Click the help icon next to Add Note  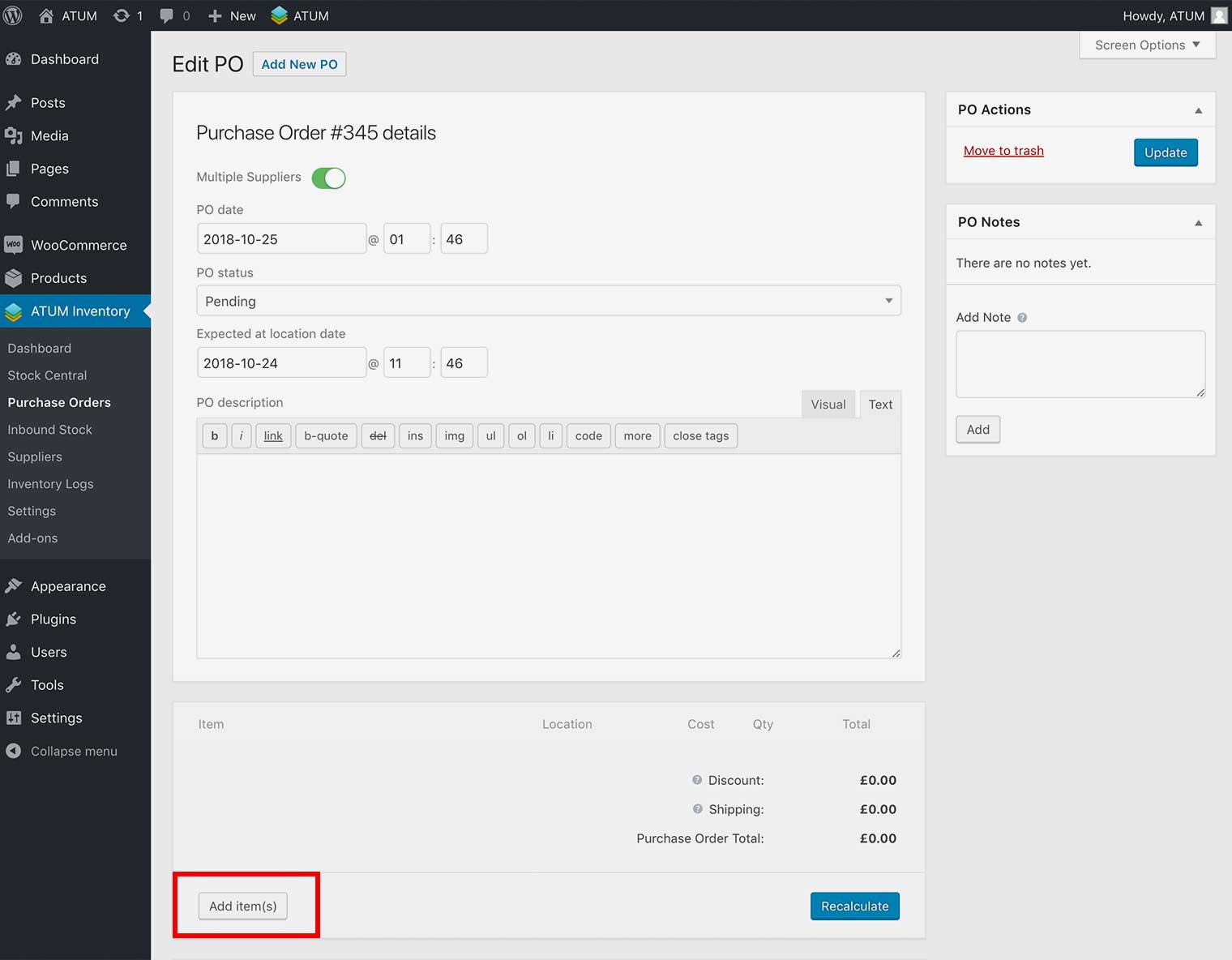coord(1022,318)
